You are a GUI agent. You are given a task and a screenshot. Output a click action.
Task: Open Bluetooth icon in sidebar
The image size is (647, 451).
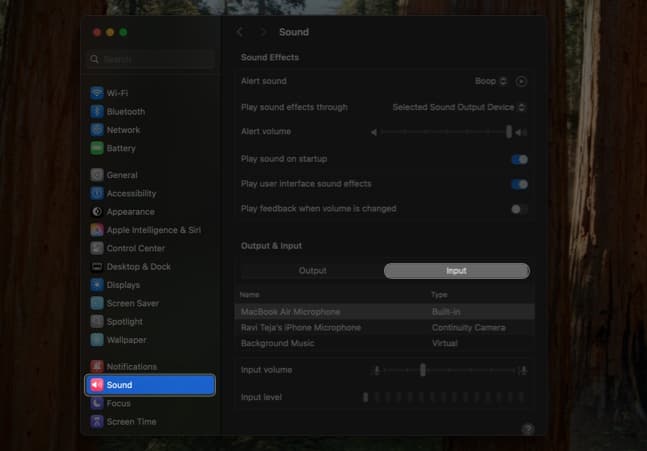click(x=97, y=111)
